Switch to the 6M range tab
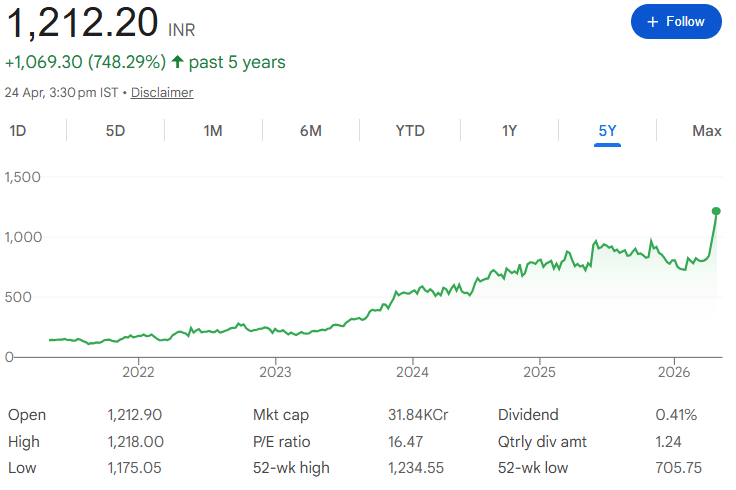Viewport: 736px width, 490px height. pyautogui.click(x=311, y=131)
